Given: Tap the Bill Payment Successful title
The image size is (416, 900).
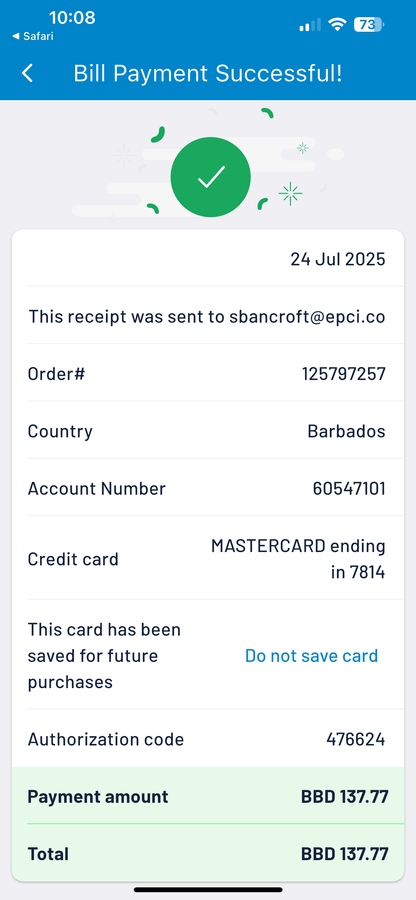Looking at the screenshot, I should tap(208, 73).
